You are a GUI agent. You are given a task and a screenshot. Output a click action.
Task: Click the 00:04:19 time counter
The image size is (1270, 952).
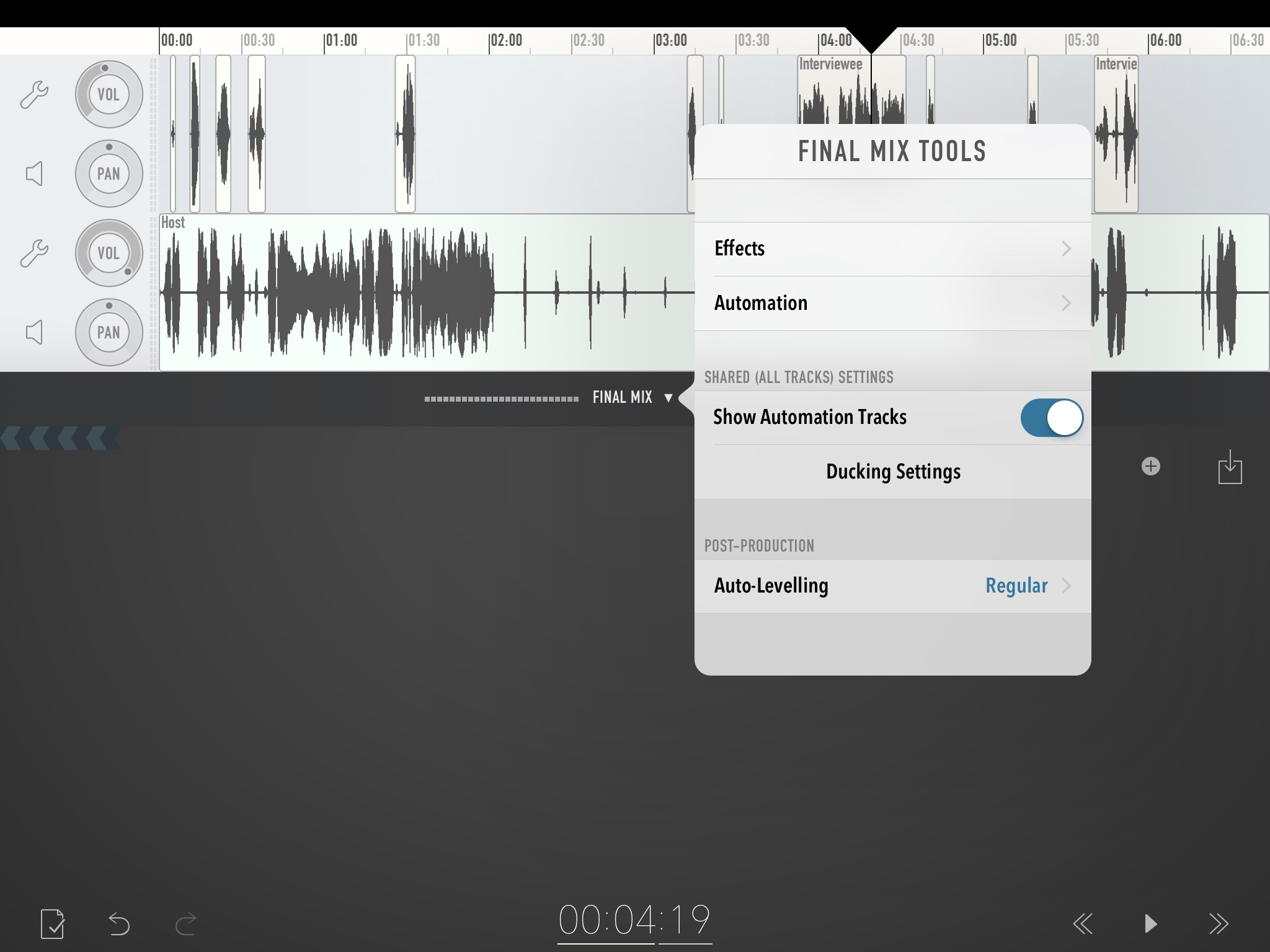(x=634, y=922)
